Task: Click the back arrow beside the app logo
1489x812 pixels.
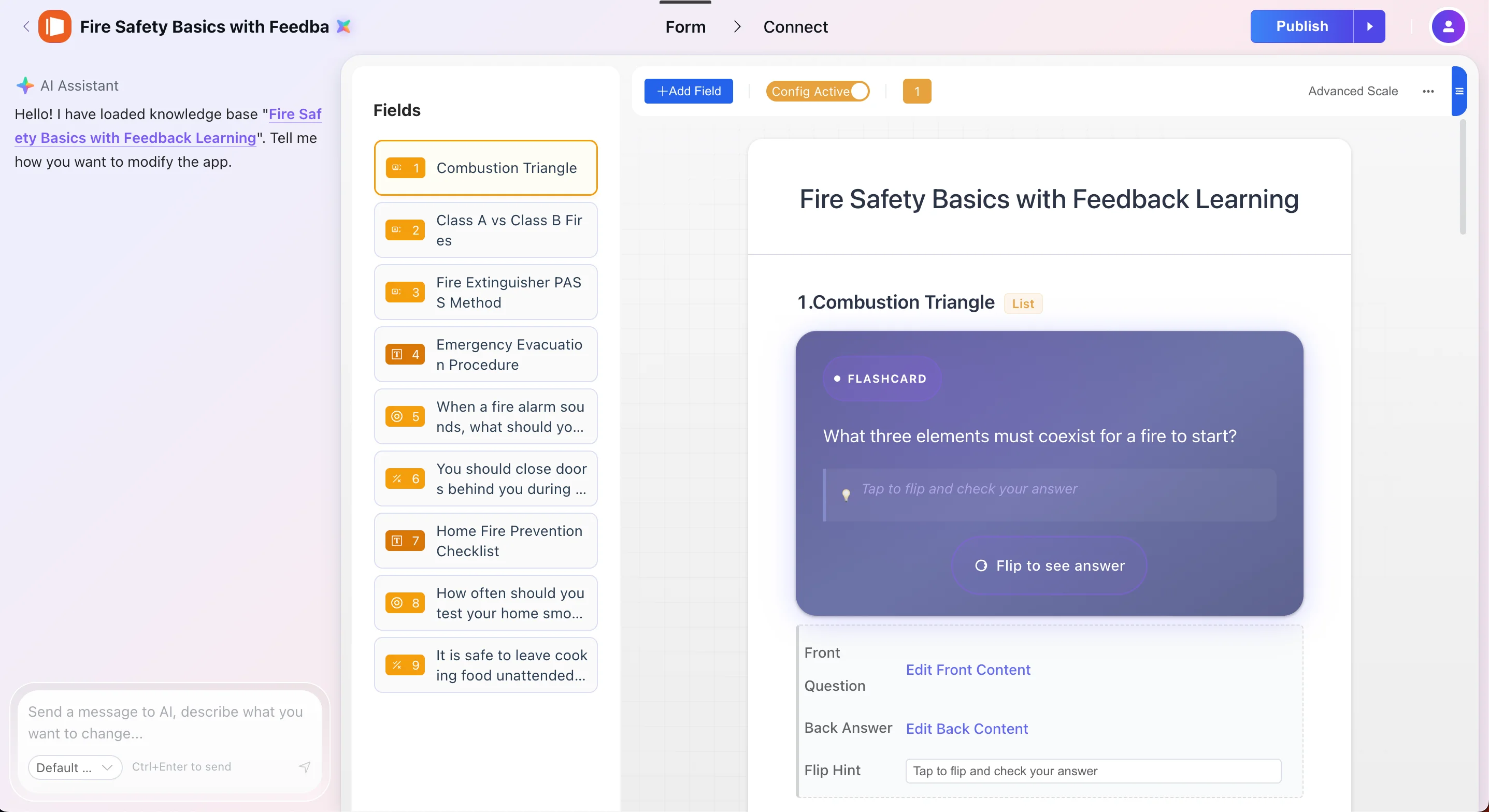Action: (26, 26)
